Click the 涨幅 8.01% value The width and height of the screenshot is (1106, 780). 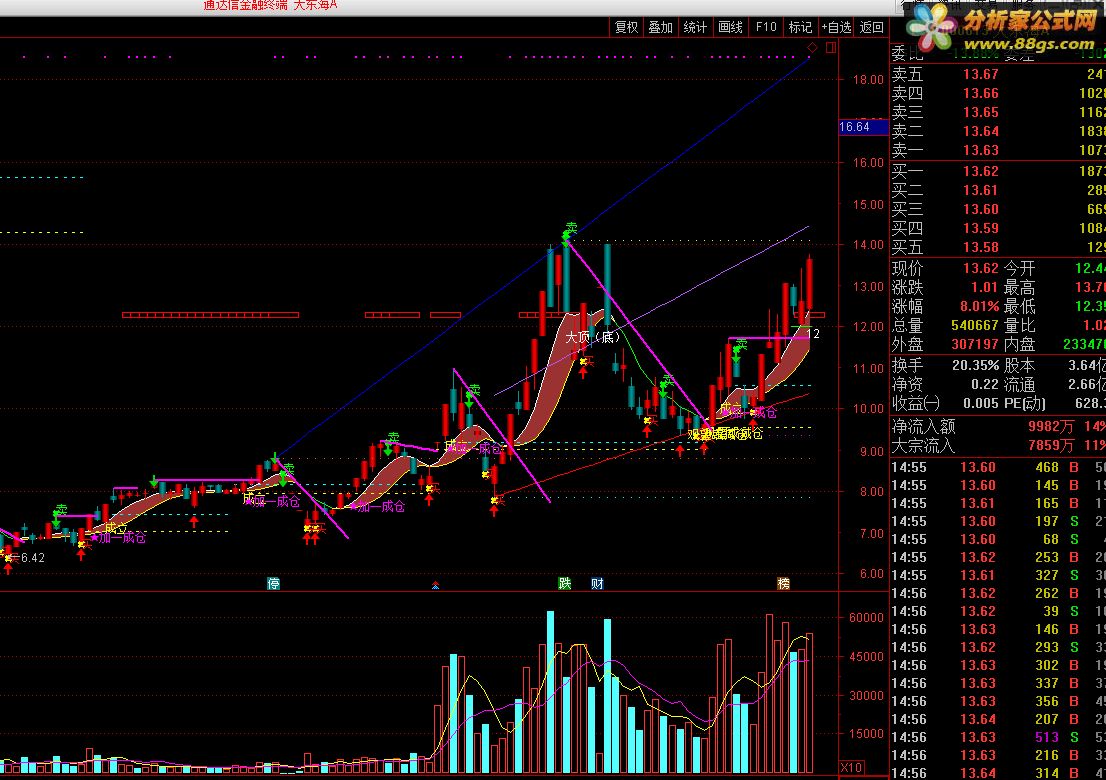pyautogui.click(x=980, y=307)
